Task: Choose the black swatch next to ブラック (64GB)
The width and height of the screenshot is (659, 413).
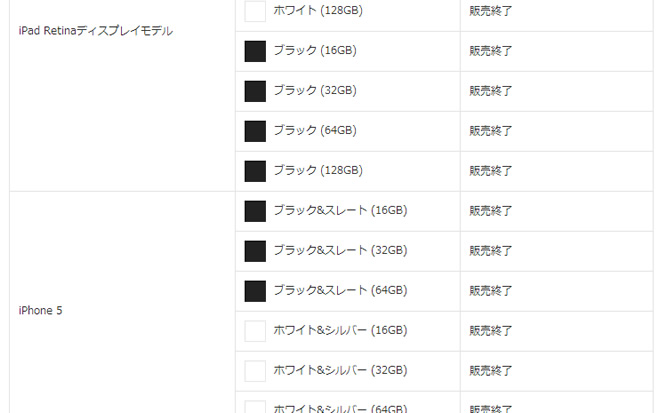Action: coord(255,131)
